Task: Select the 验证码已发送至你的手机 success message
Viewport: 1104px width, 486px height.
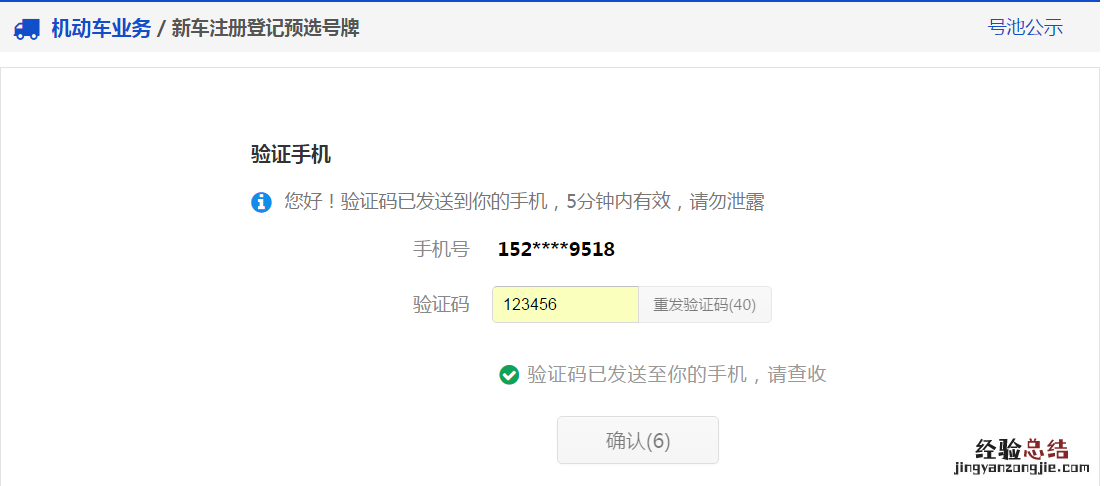Action: 637,375
